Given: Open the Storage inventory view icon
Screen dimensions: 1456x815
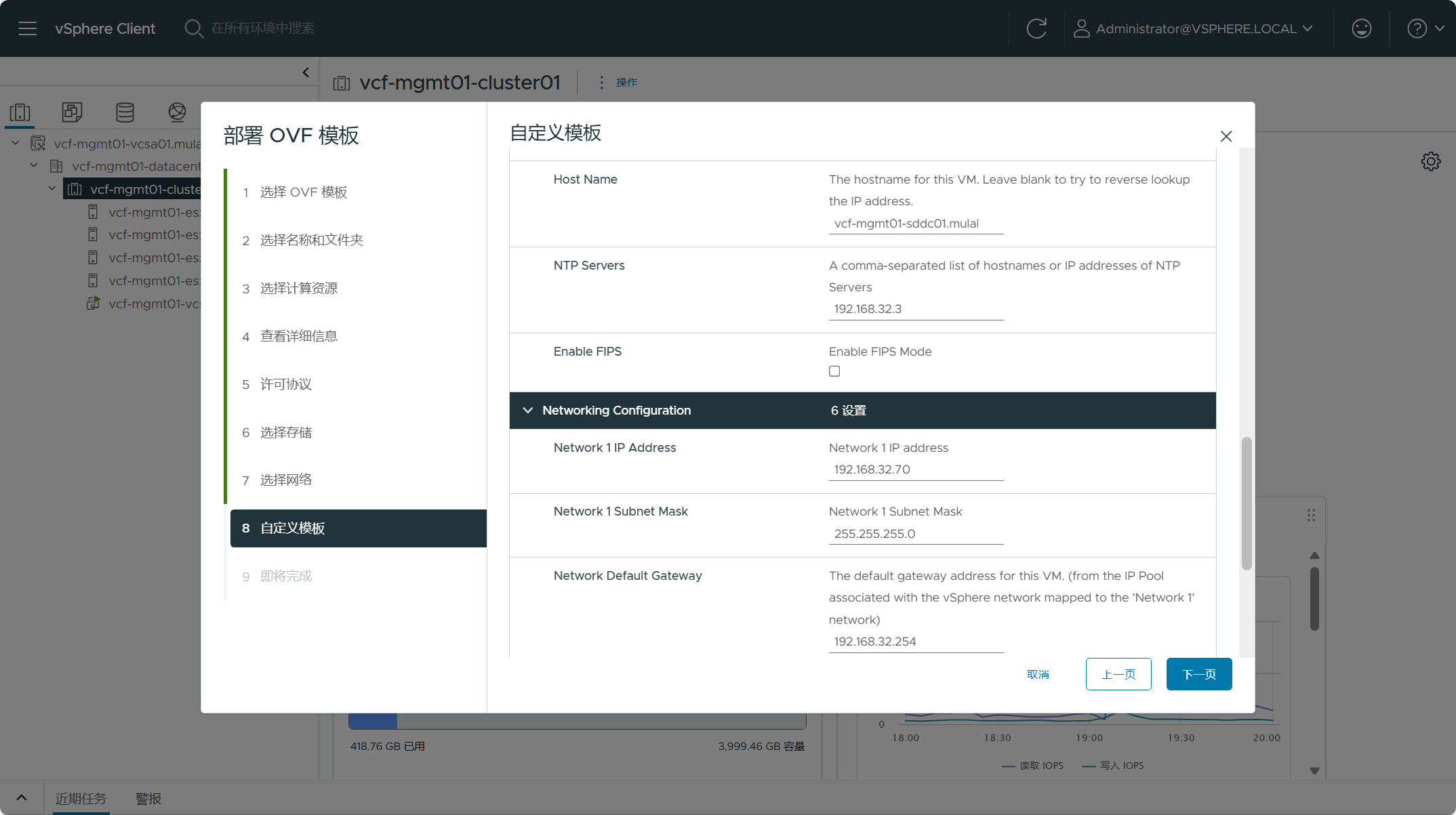Looking at the screenshot, I should 125,112.
